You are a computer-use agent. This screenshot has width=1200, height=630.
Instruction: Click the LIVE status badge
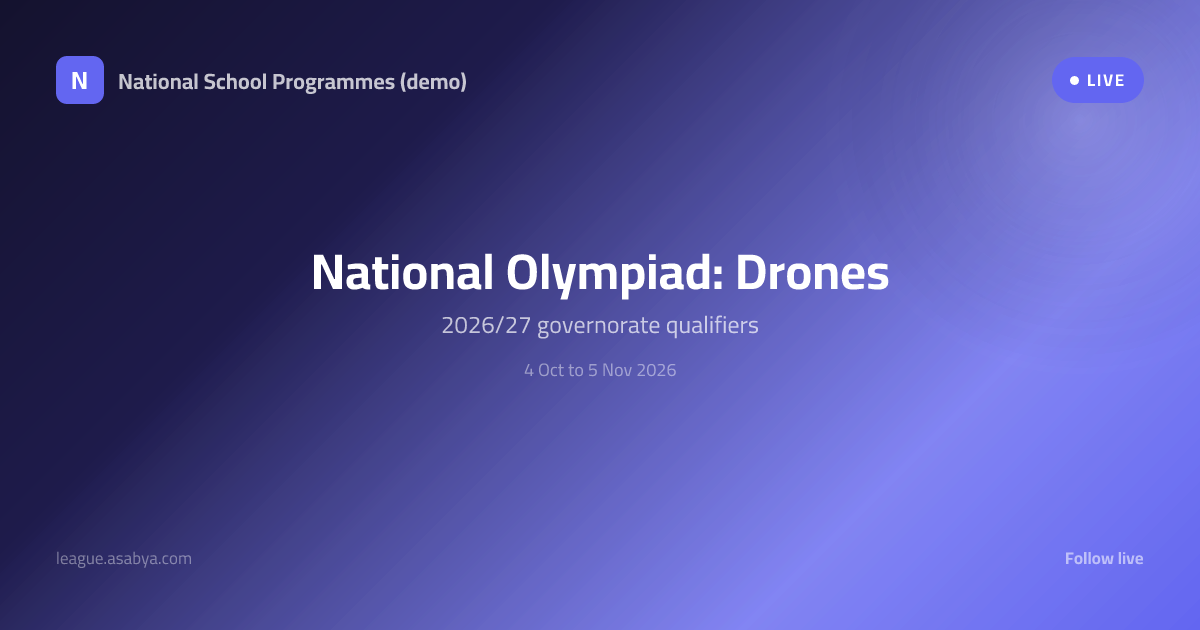(1097, 80)
